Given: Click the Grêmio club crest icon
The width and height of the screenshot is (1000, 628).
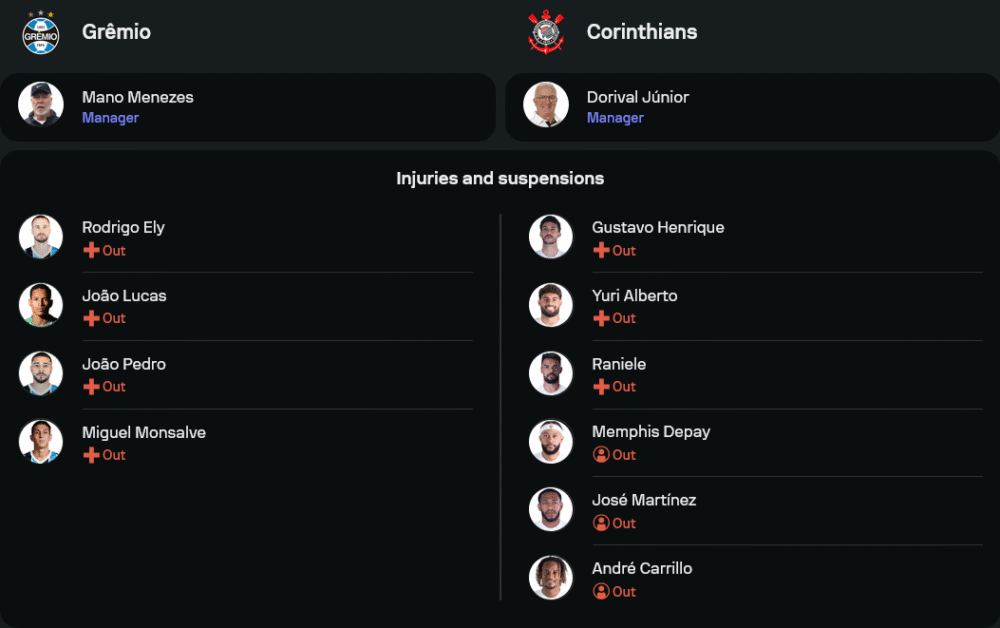Looking at the screenshot, I should point(41,32).
